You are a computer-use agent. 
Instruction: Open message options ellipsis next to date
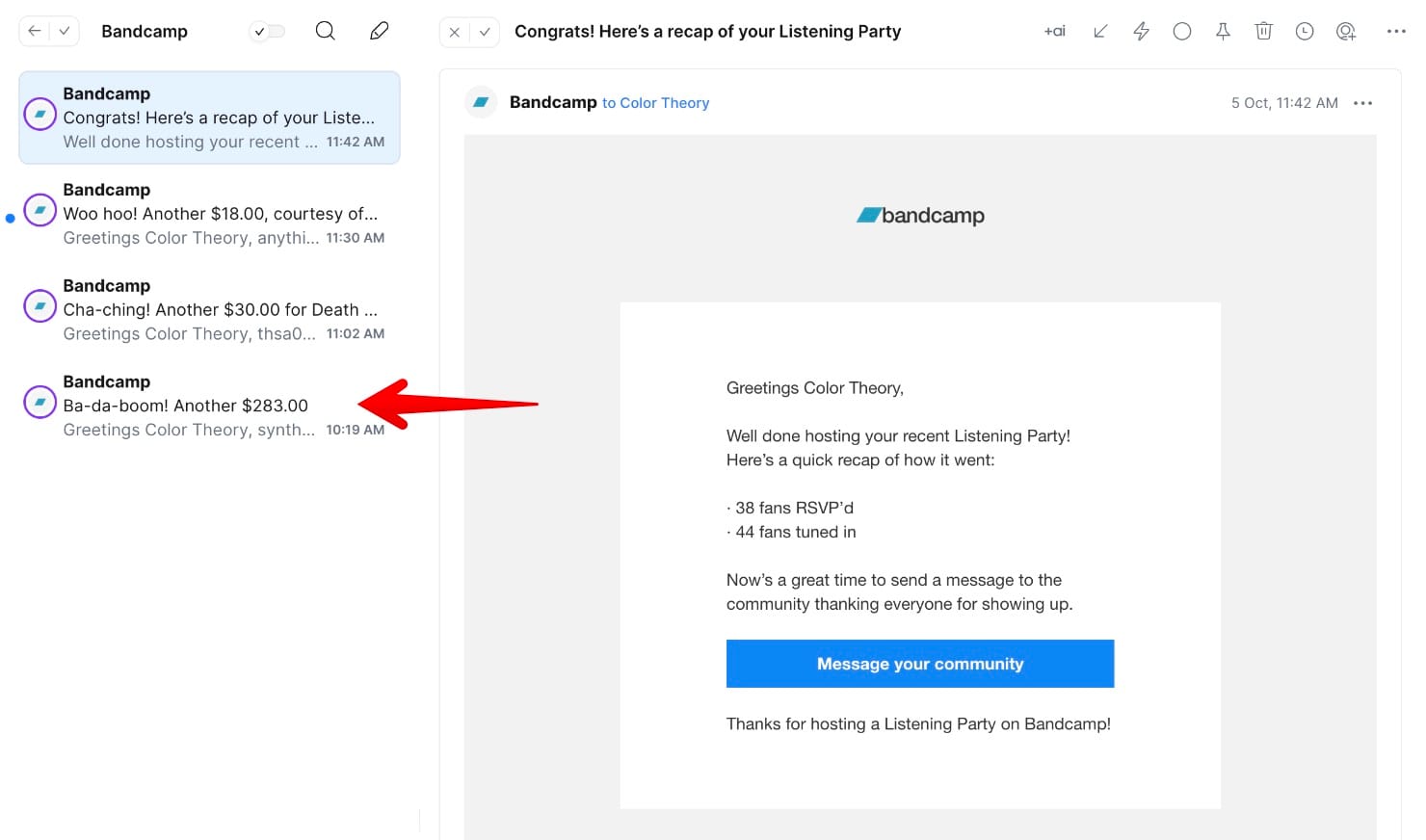click(x=1362, y=103)
